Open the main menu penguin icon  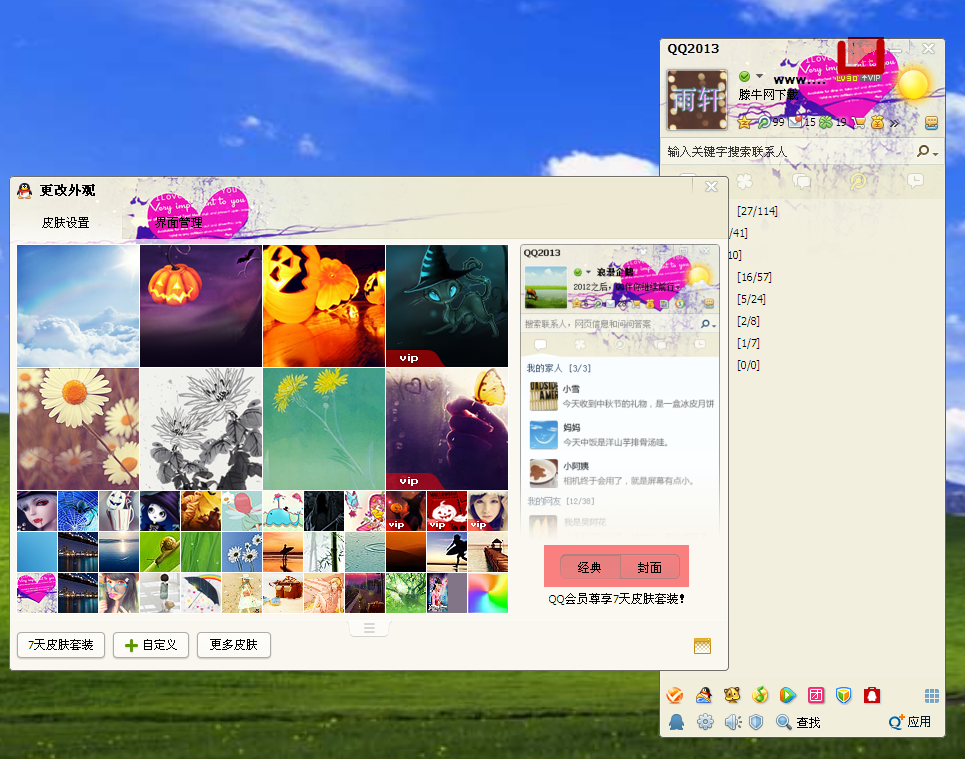click(676, 721)
